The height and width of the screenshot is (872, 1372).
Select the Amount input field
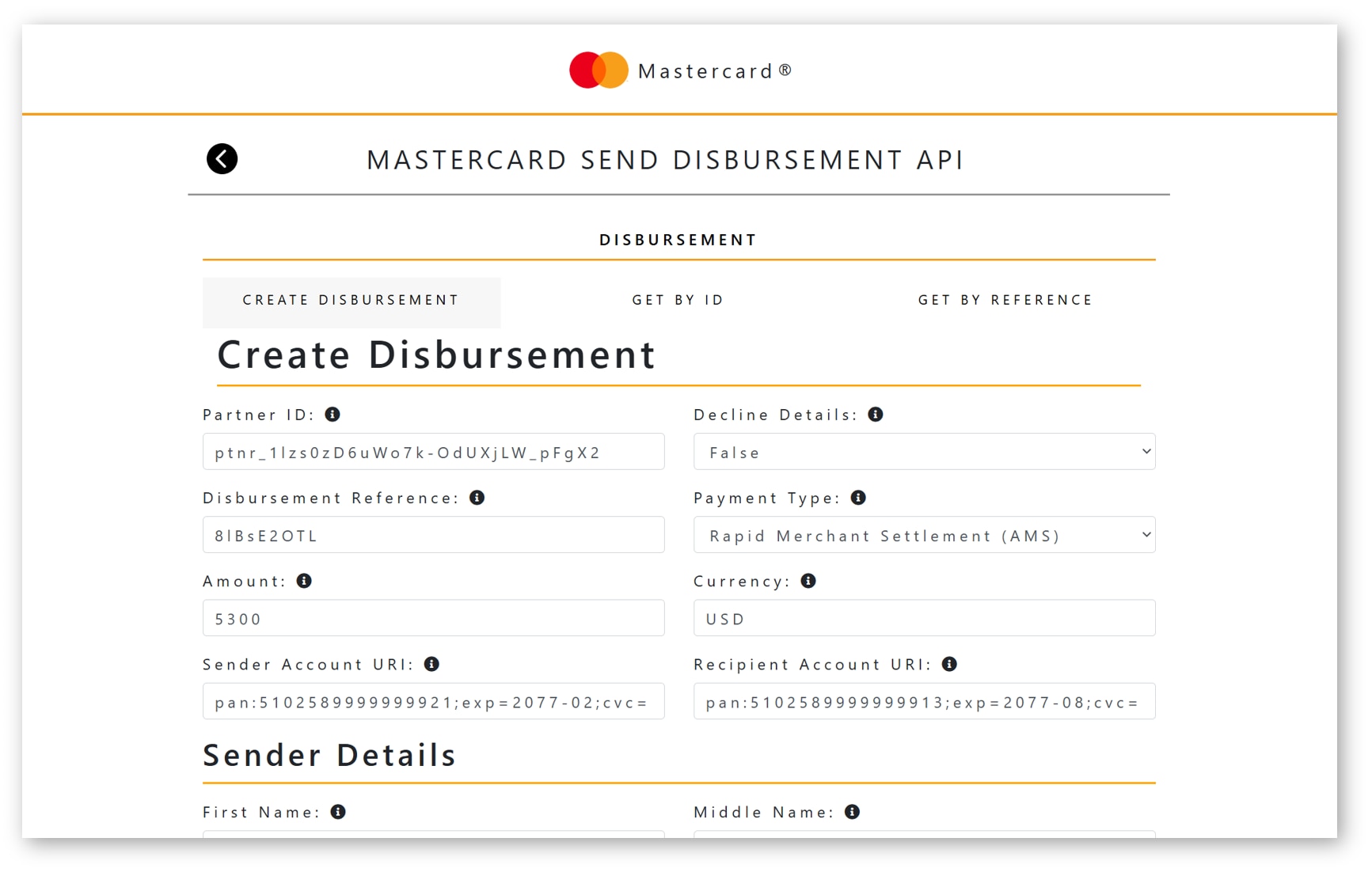433,618
